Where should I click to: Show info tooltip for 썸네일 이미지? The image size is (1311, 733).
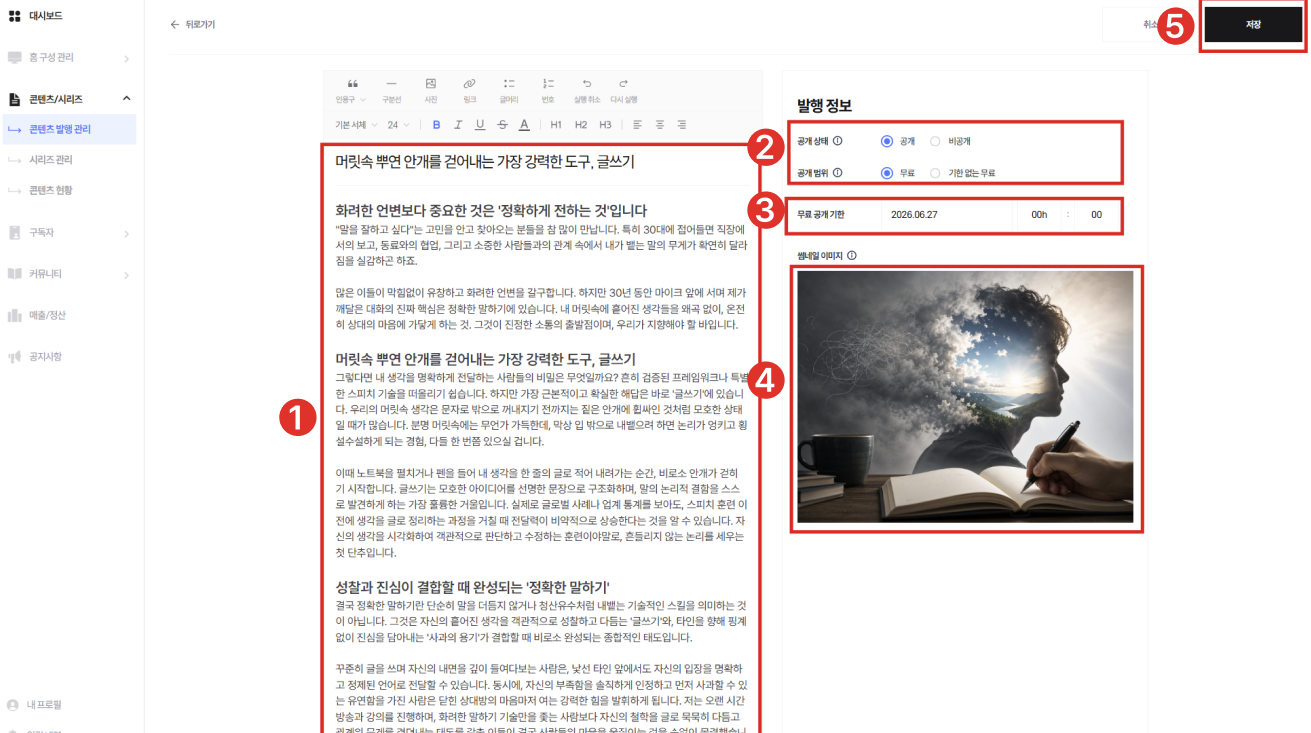point(852,255)
